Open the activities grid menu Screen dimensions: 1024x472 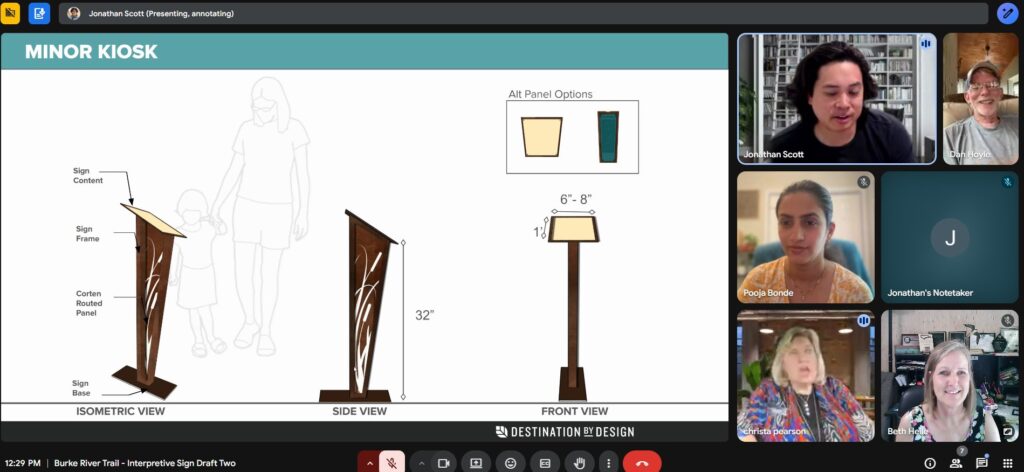pos(1008,463)
